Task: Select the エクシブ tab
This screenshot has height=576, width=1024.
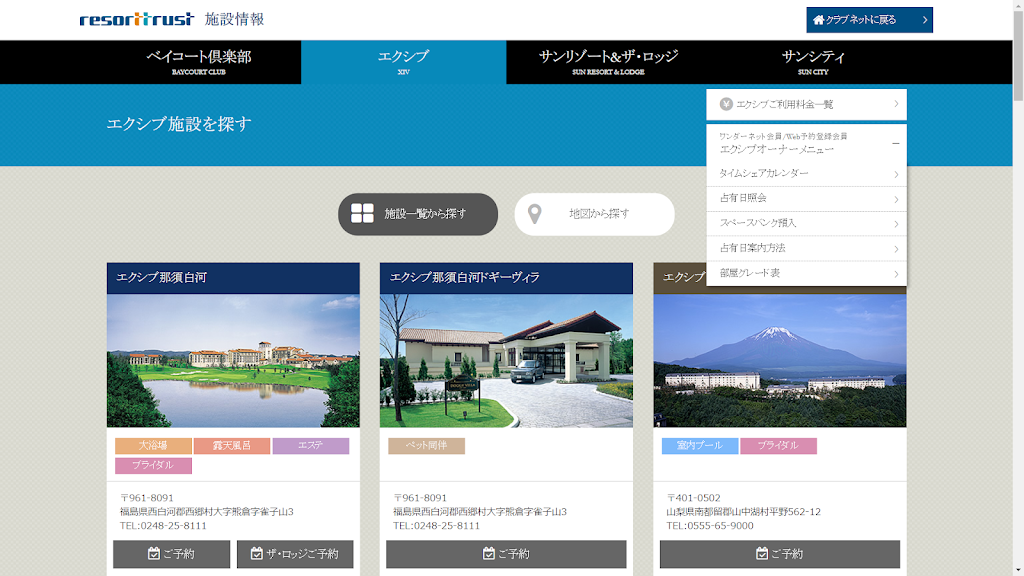Action: pyautogui.click(x=404, y=62)
